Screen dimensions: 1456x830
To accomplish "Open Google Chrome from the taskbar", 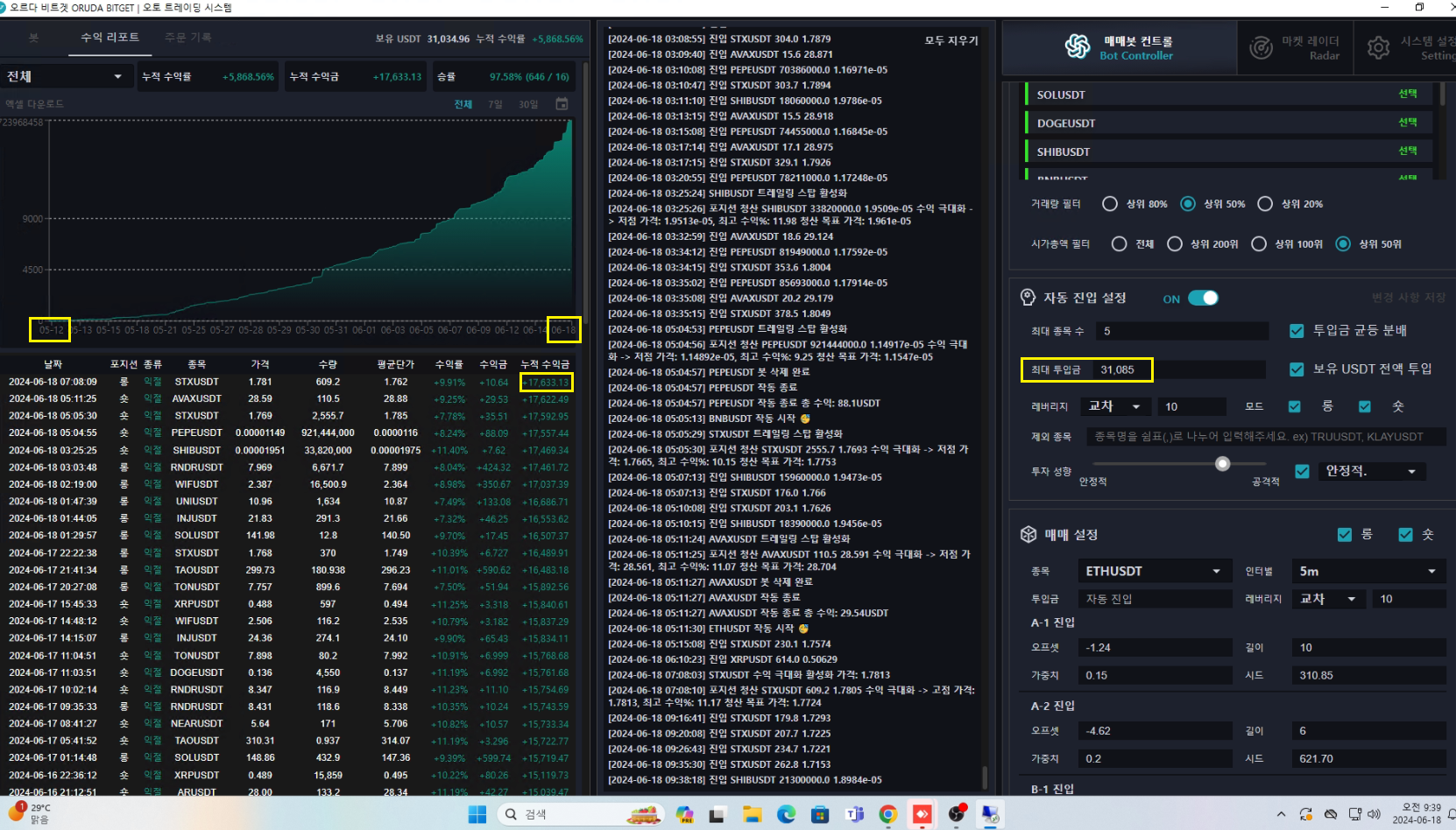I will (x=888, y=814).
